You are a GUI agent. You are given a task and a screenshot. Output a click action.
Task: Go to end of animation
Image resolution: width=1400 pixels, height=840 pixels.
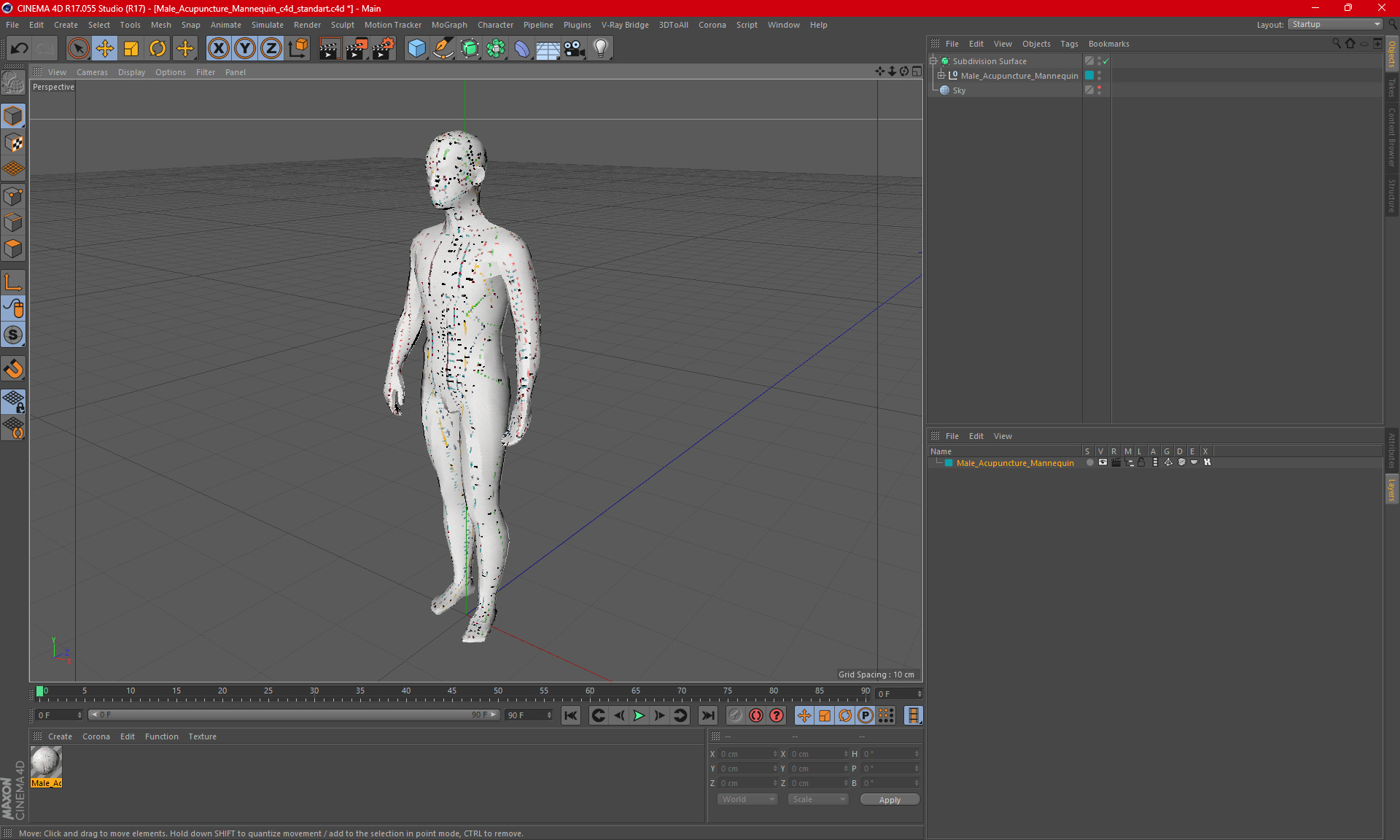707,715
